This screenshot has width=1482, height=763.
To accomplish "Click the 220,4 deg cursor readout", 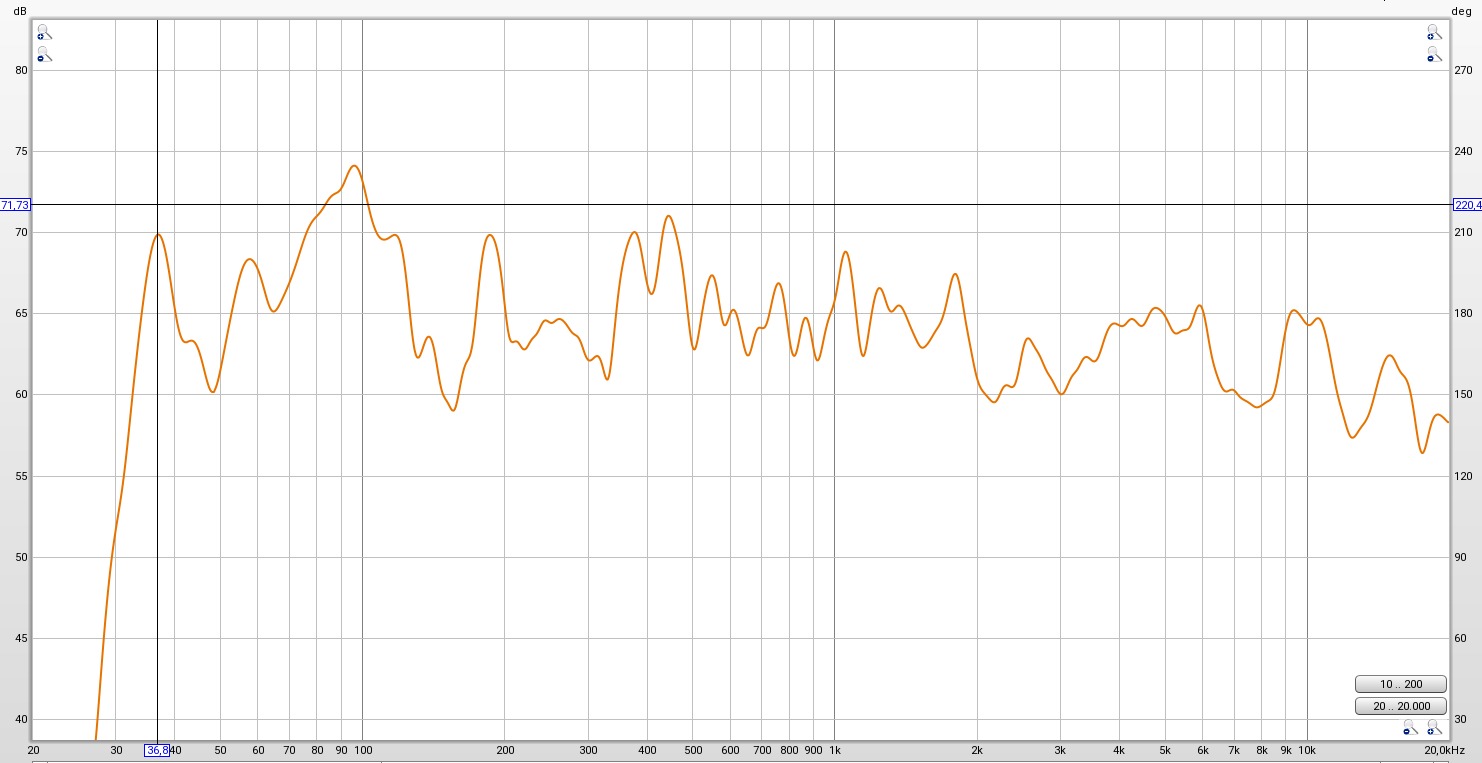I will tap(1467, 205).
